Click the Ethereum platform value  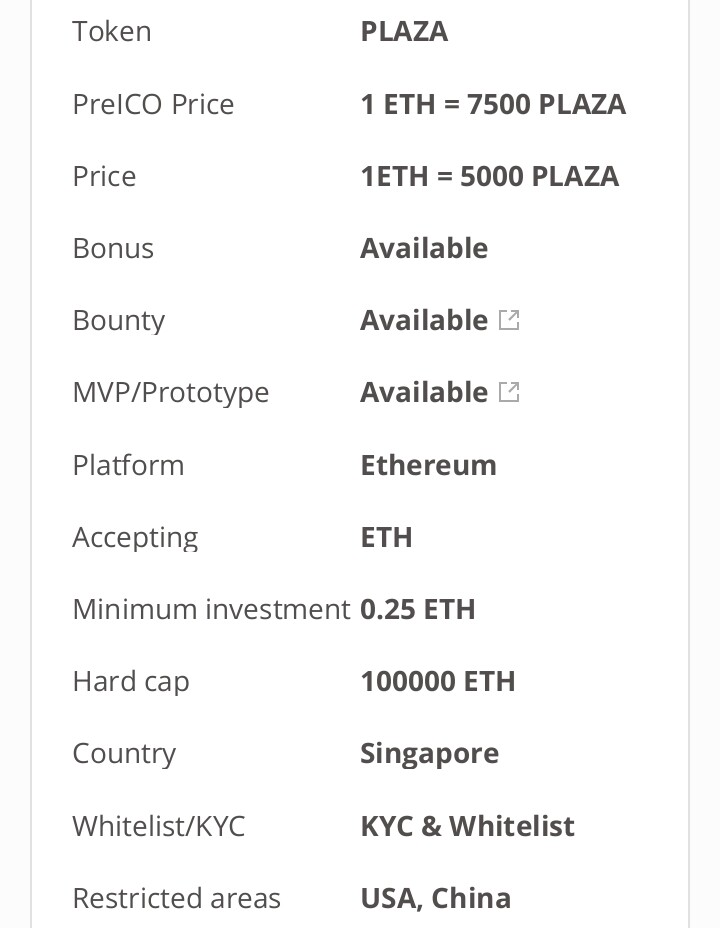pyautogui.click(x=428, y=465)
